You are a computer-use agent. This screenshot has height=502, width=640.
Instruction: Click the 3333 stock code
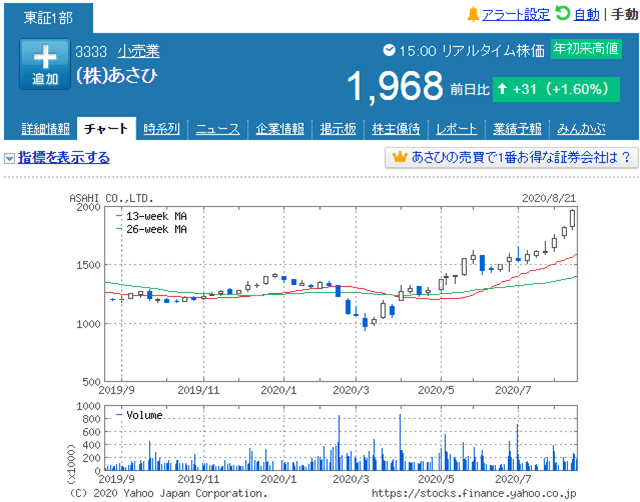91,52
